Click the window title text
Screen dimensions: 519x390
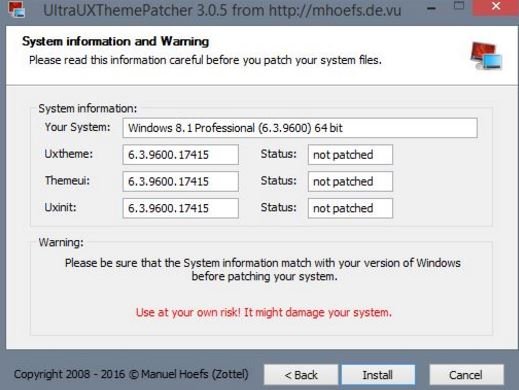(222, 10)
